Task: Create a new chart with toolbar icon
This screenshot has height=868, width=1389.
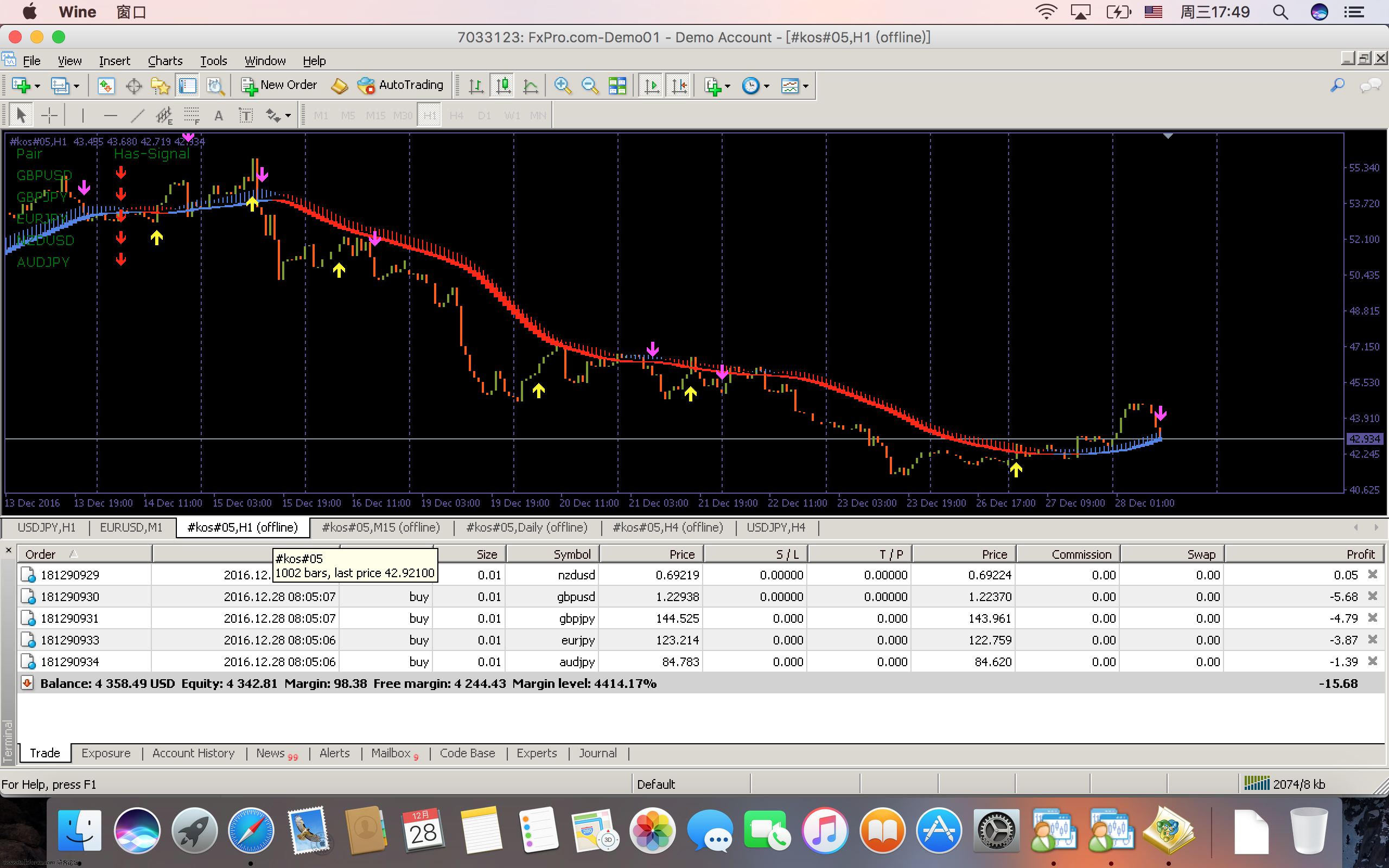Action: (21, 86)
